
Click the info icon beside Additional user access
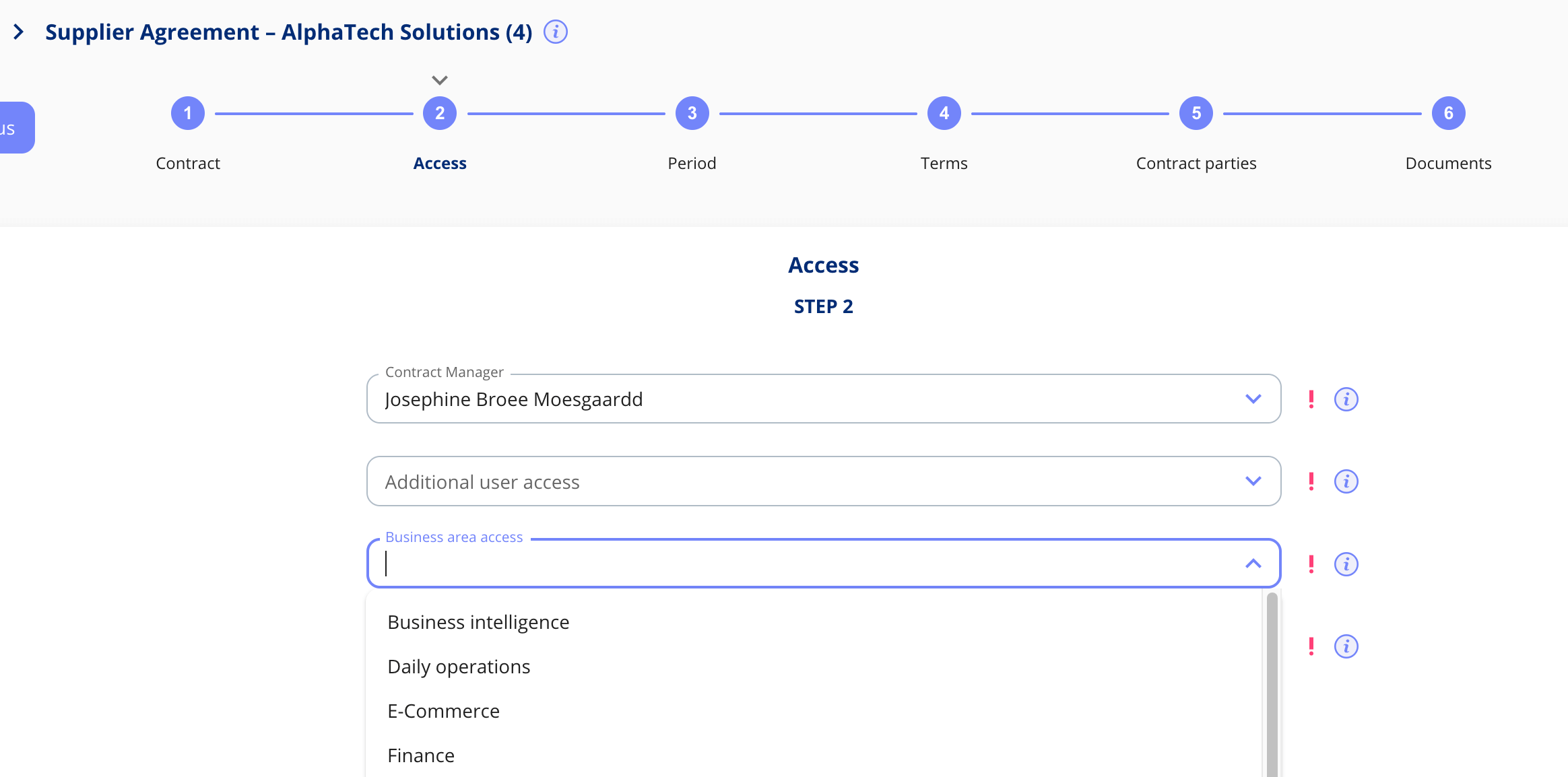coord(1346,481)
